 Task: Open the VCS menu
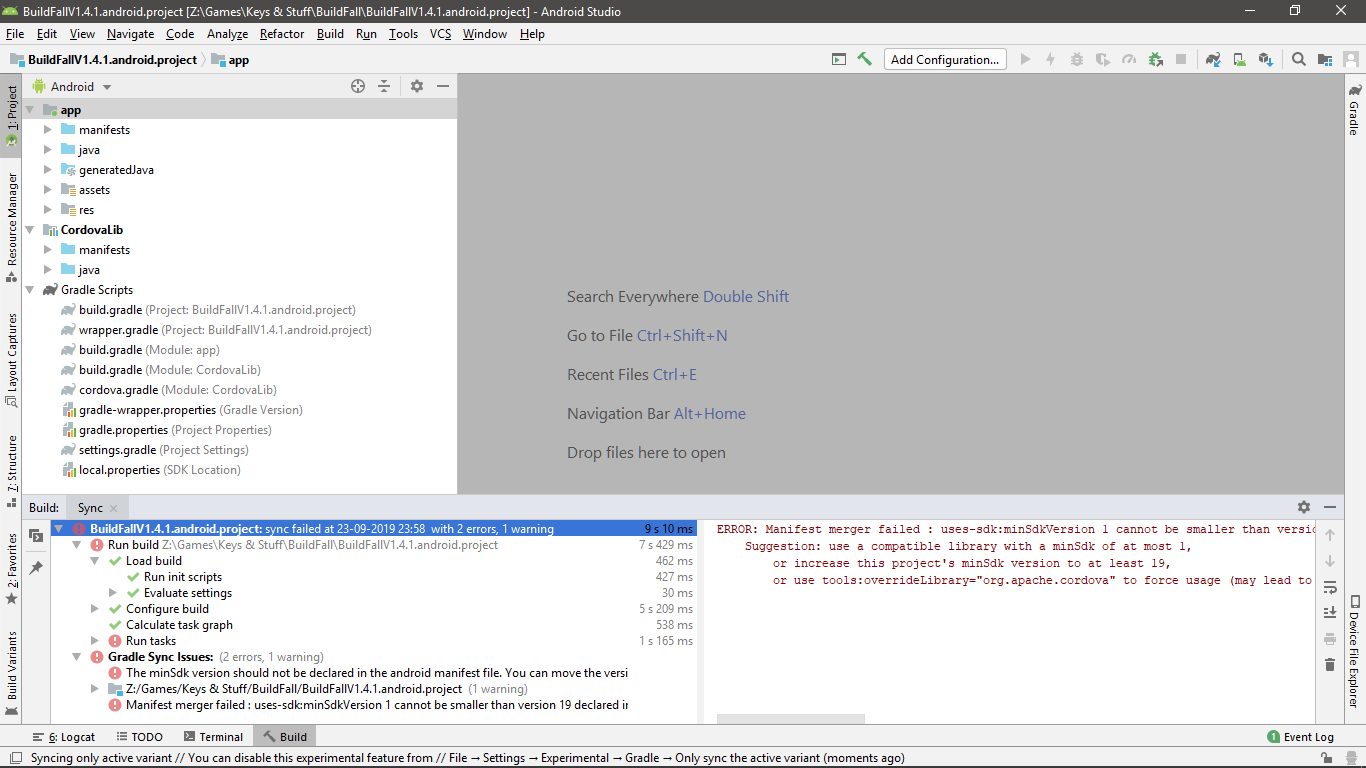[x=441, y=33]
